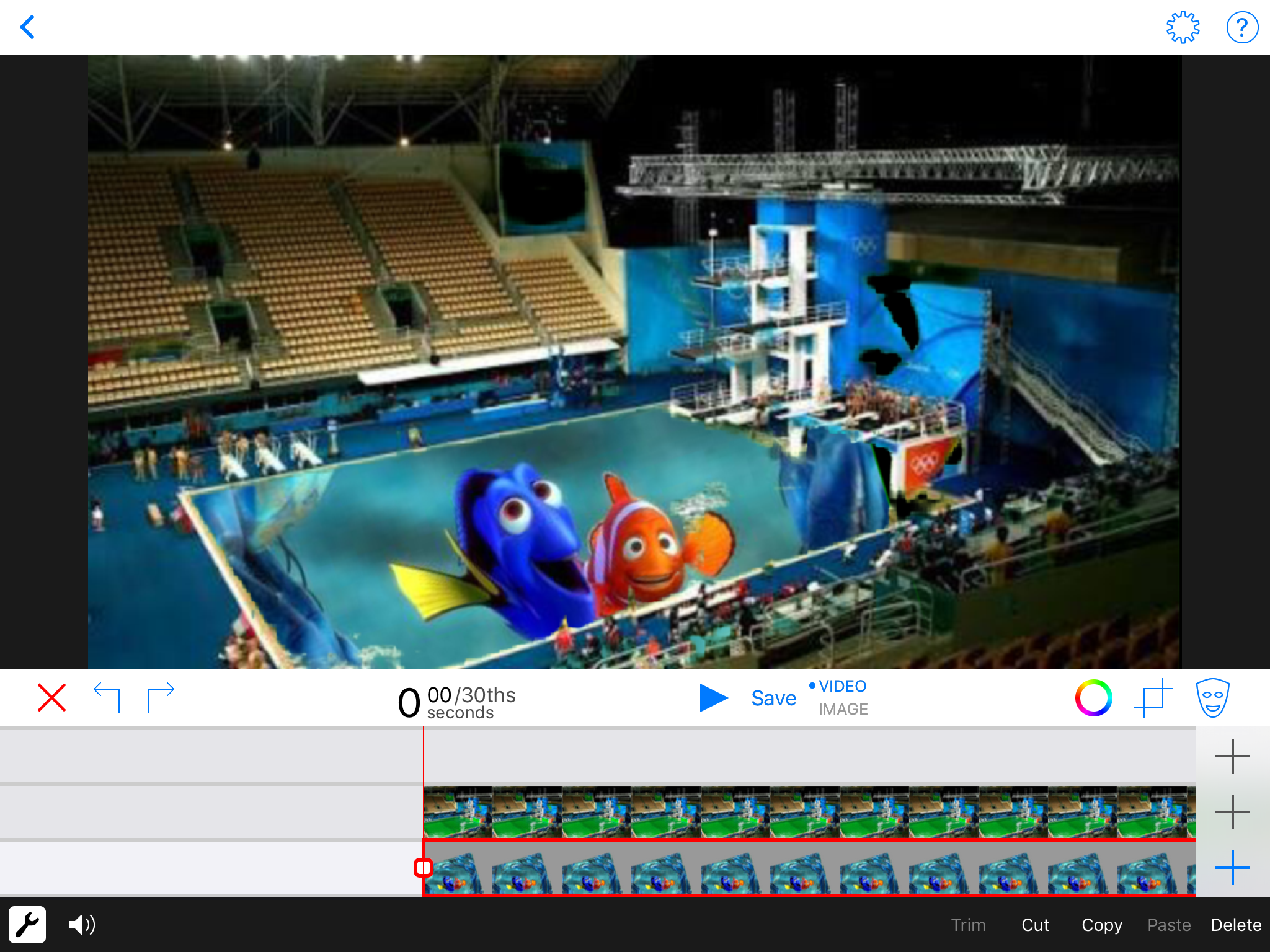Go back with the blue chevron
Viewport: 1270px width, 952px height.
click(x=28, y=27)
